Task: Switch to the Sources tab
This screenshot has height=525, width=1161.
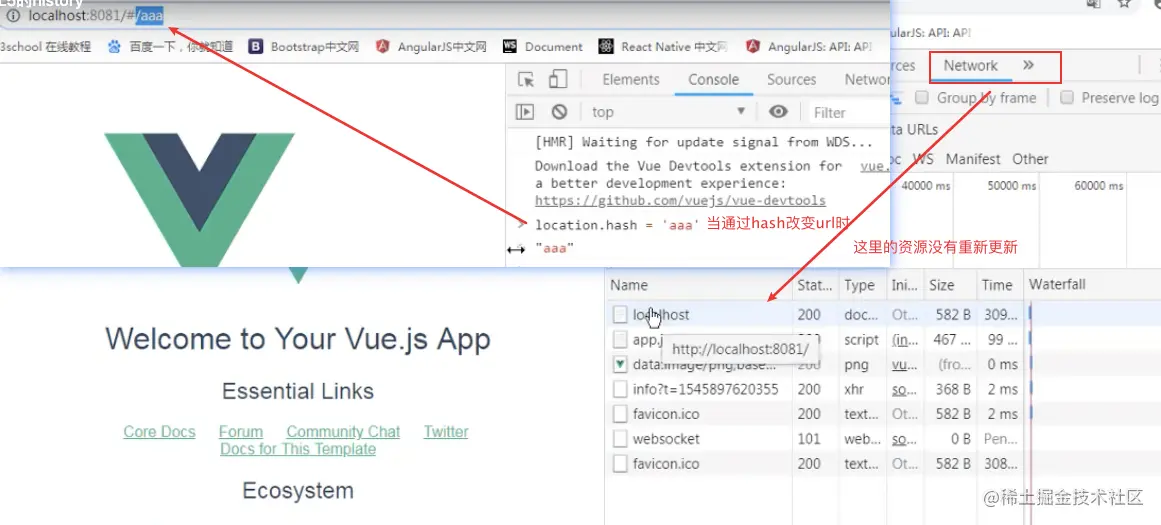Action: coord(792,79)
